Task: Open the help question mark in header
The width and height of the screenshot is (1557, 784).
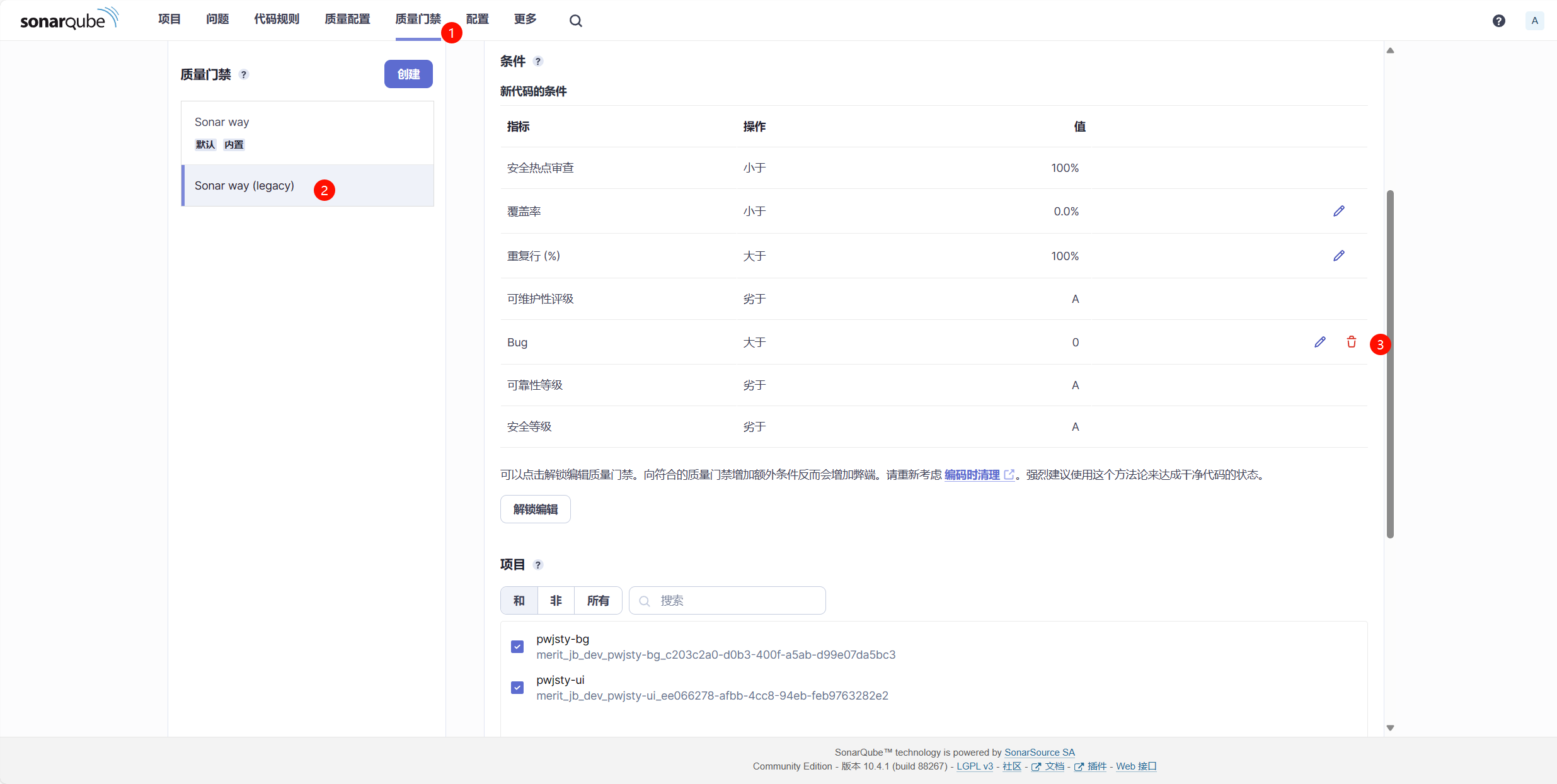Action: (x=1498, y=21)
